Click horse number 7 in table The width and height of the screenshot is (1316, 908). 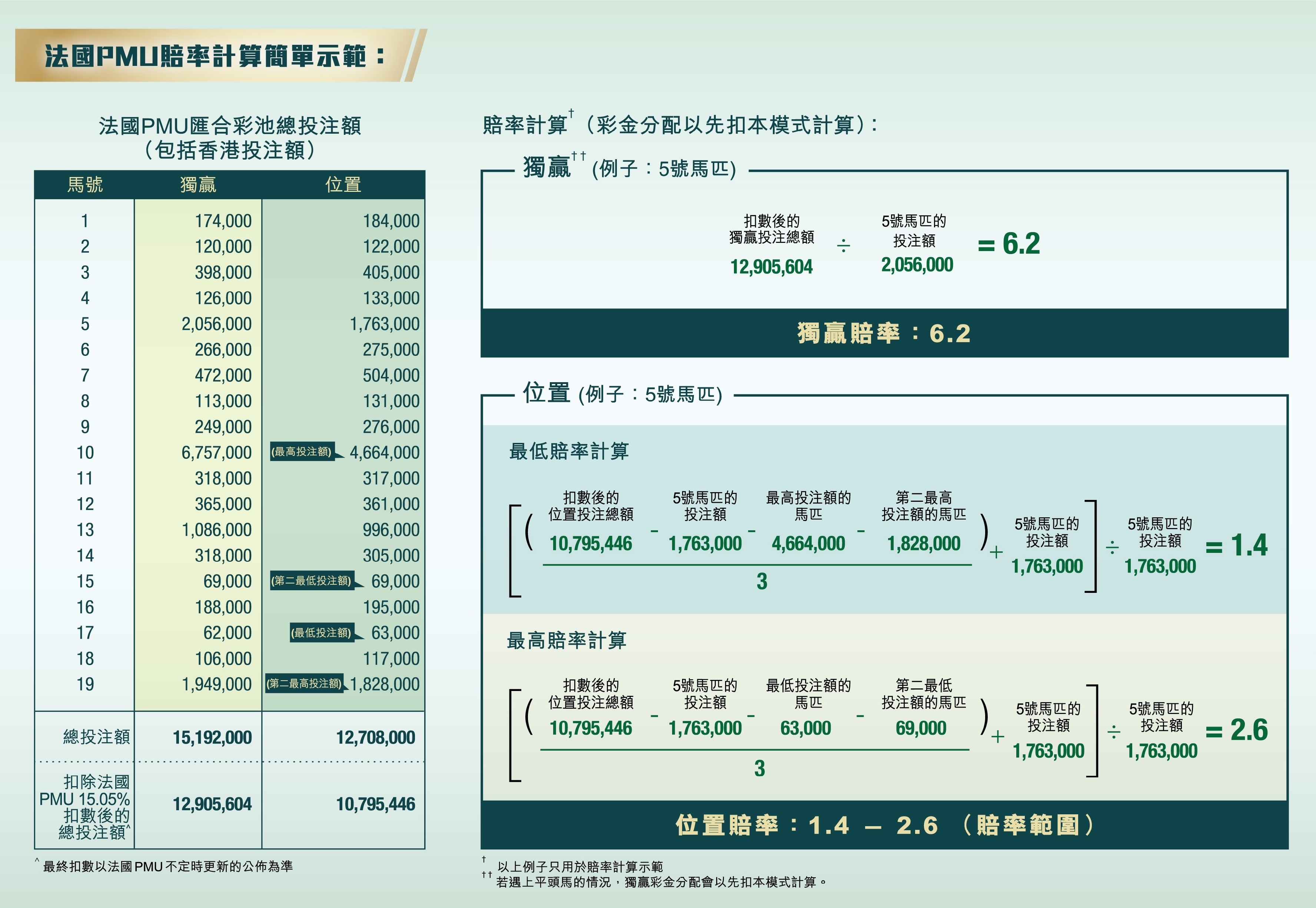pos(85,375)
